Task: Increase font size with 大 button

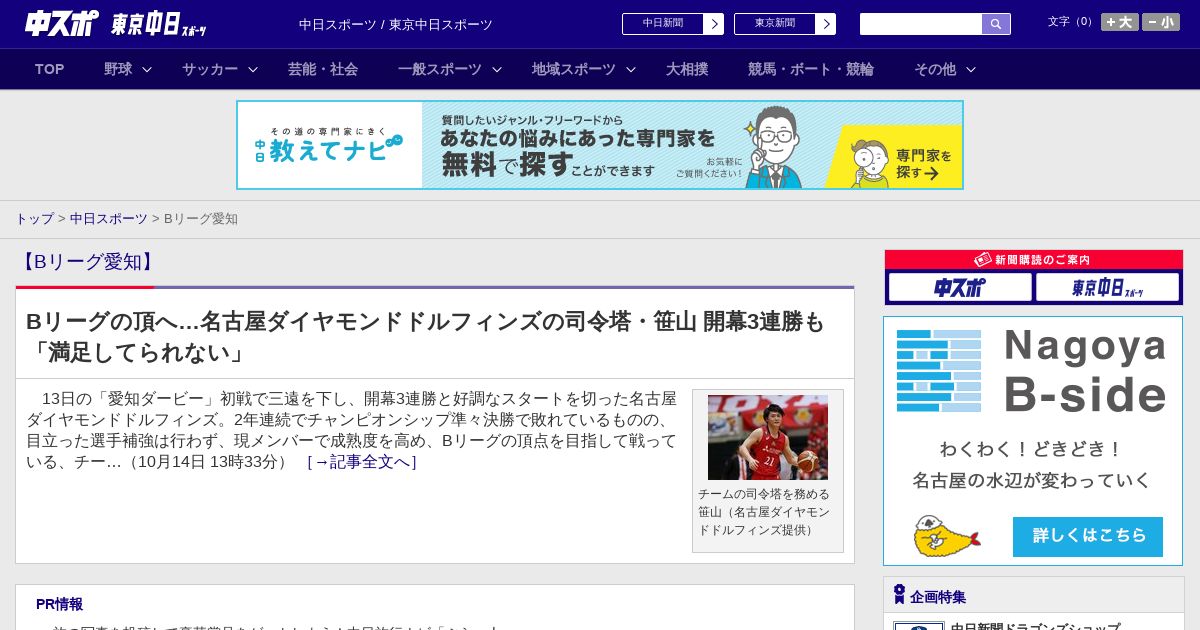Action: tap(1120, 22)
